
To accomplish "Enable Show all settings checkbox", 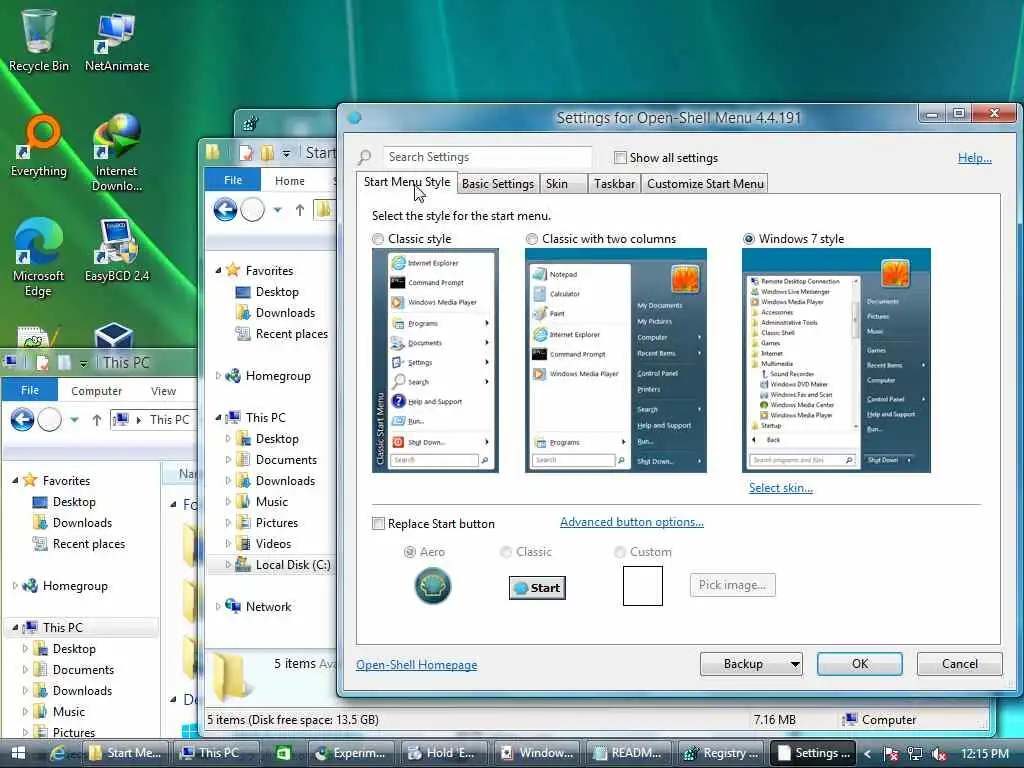I will click(620, 157).
